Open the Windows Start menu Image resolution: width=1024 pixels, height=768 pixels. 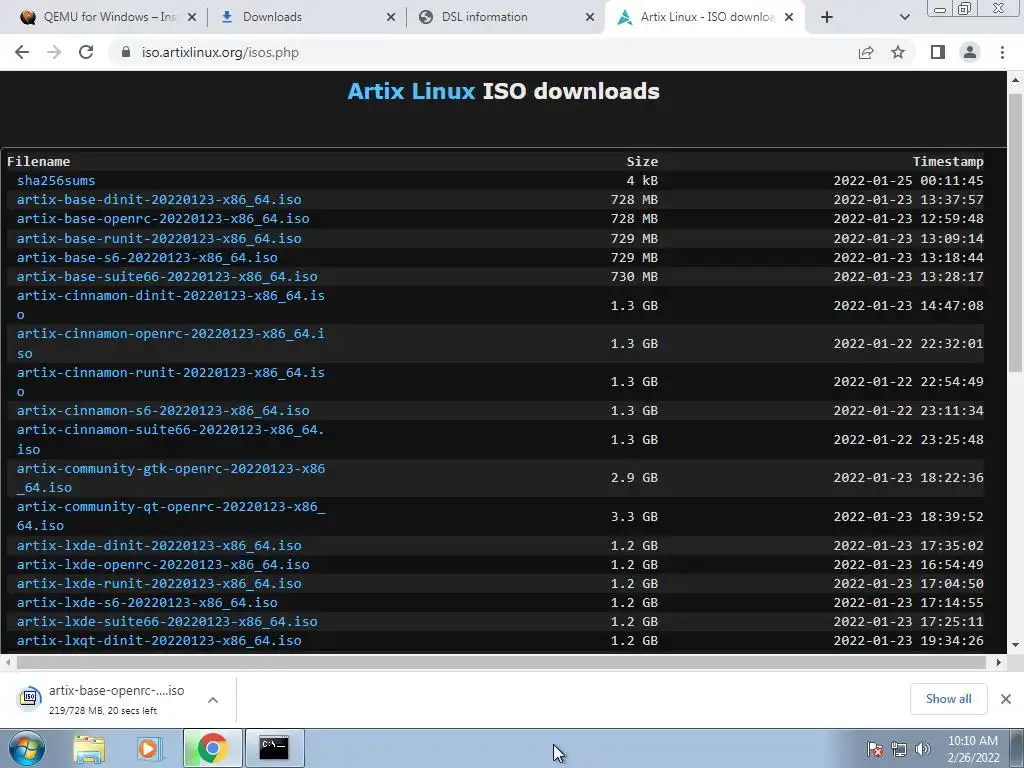click(x=25, y=748)
